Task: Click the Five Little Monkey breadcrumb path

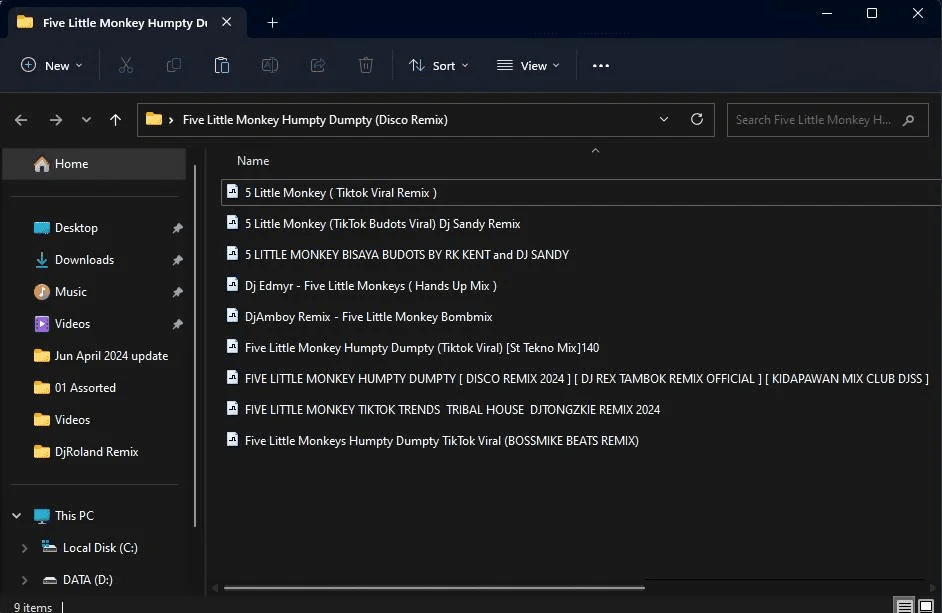Action: click(x=315, y=120)
